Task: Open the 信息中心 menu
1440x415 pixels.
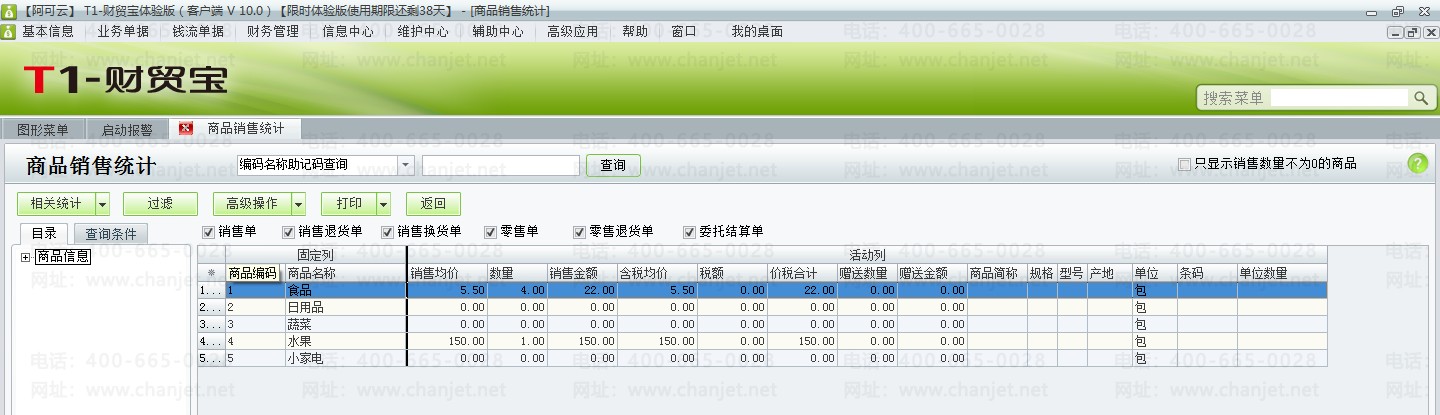Action: [x=348, y=32]
